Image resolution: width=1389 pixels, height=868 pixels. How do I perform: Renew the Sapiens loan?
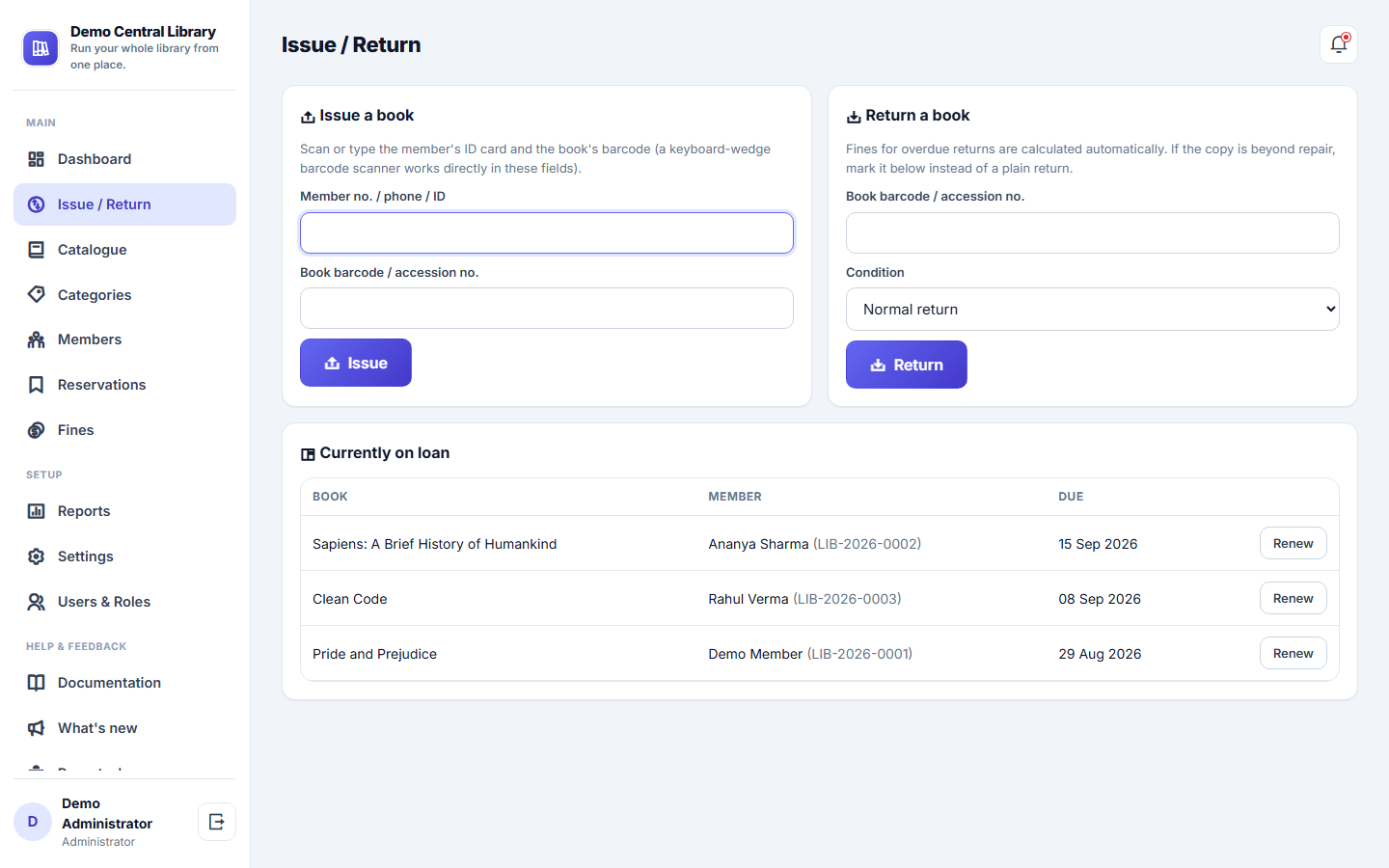(1293, 543)
